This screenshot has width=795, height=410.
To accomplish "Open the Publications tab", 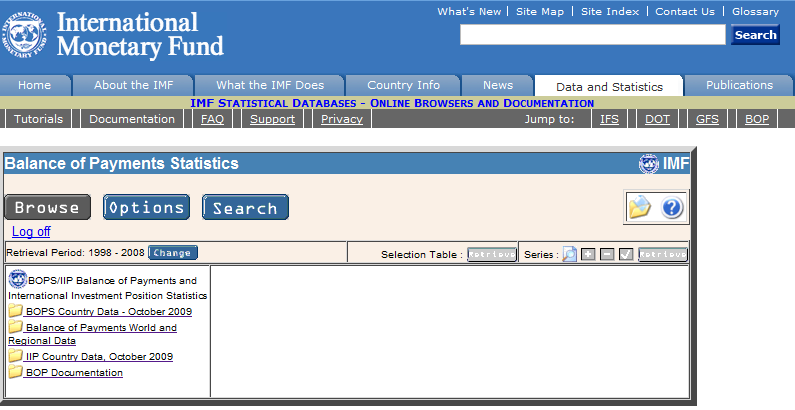I will click(739, 85).
